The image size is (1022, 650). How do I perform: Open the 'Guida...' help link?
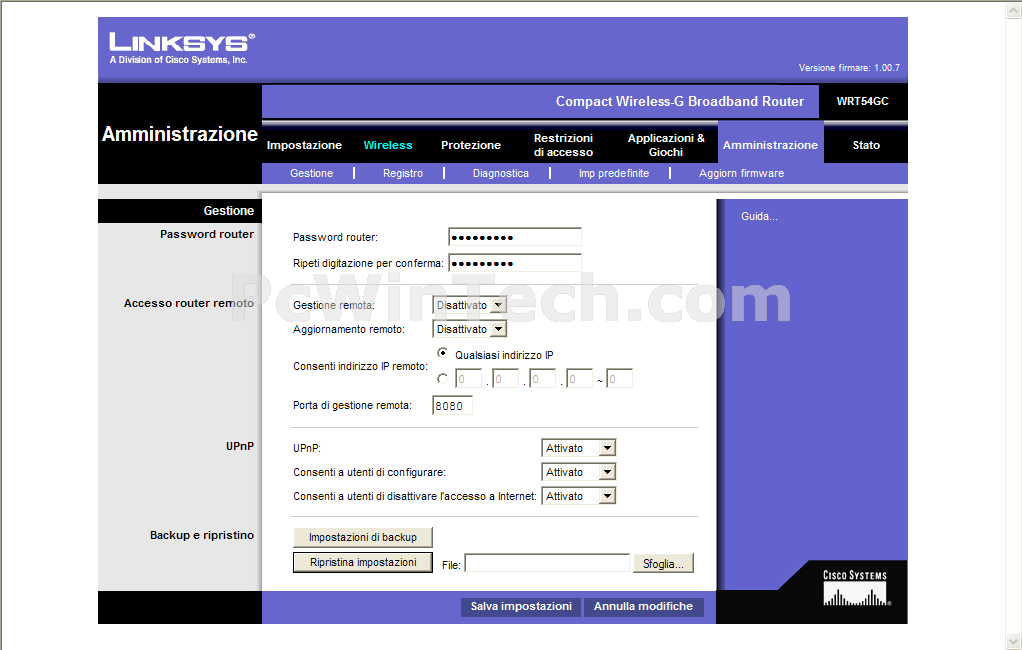click(x=759, y=216)
